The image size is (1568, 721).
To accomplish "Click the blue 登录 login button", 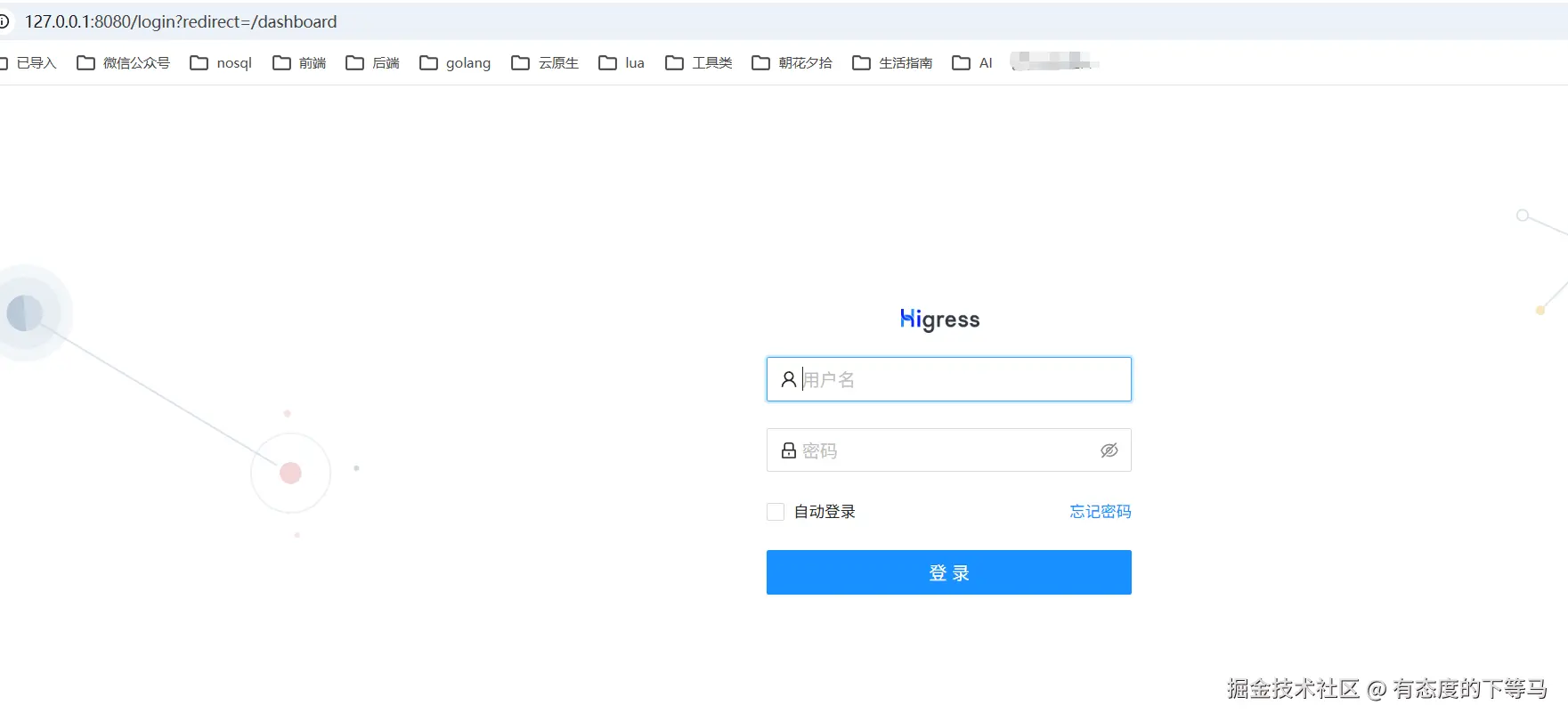I will coord(948,572).
